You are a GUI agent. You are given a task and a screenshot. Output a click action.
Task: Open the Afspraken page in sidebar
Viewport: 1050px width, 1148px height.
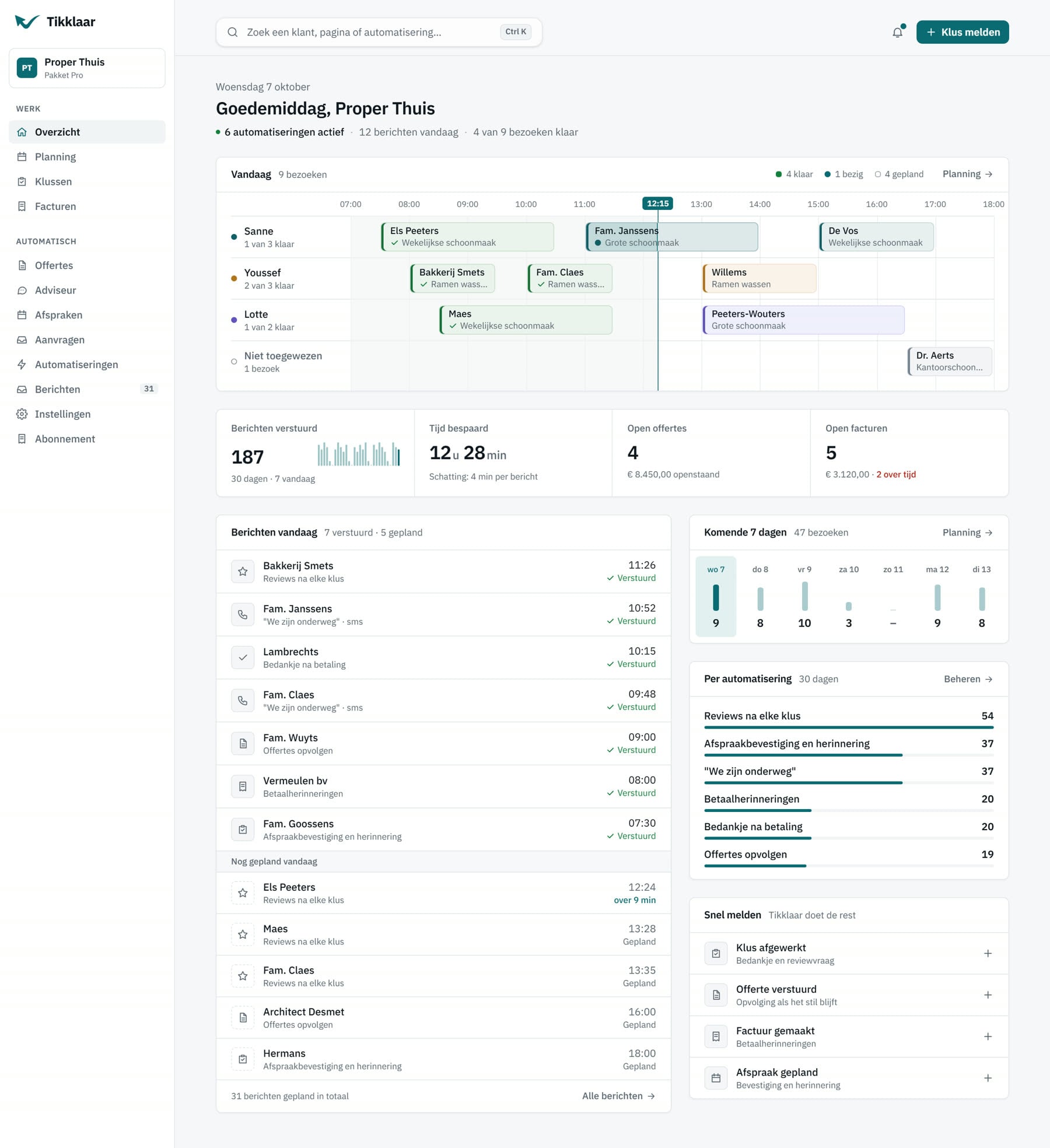tap(87, 315)
